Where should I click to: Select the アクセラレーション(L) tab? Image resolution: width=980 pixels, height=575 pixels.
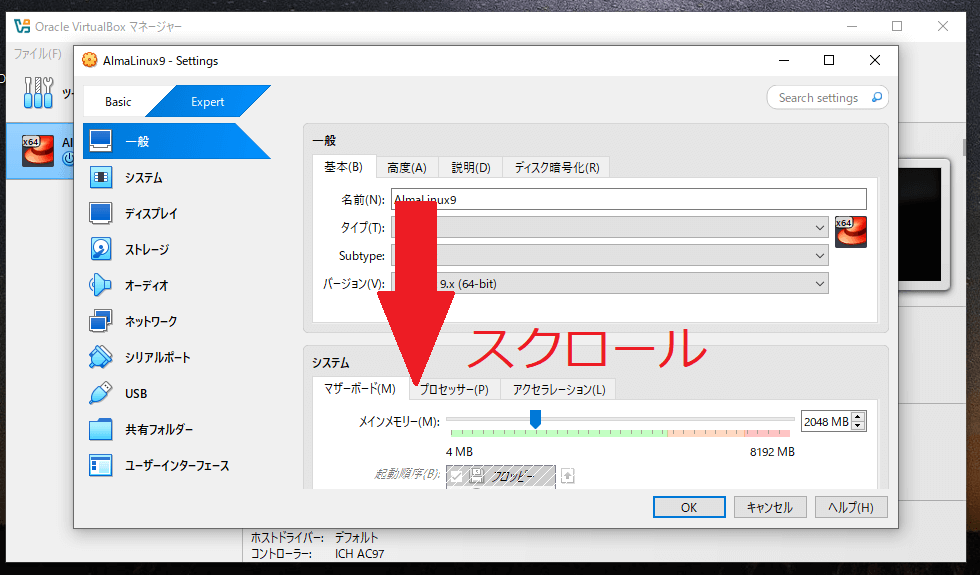(559, 389)
